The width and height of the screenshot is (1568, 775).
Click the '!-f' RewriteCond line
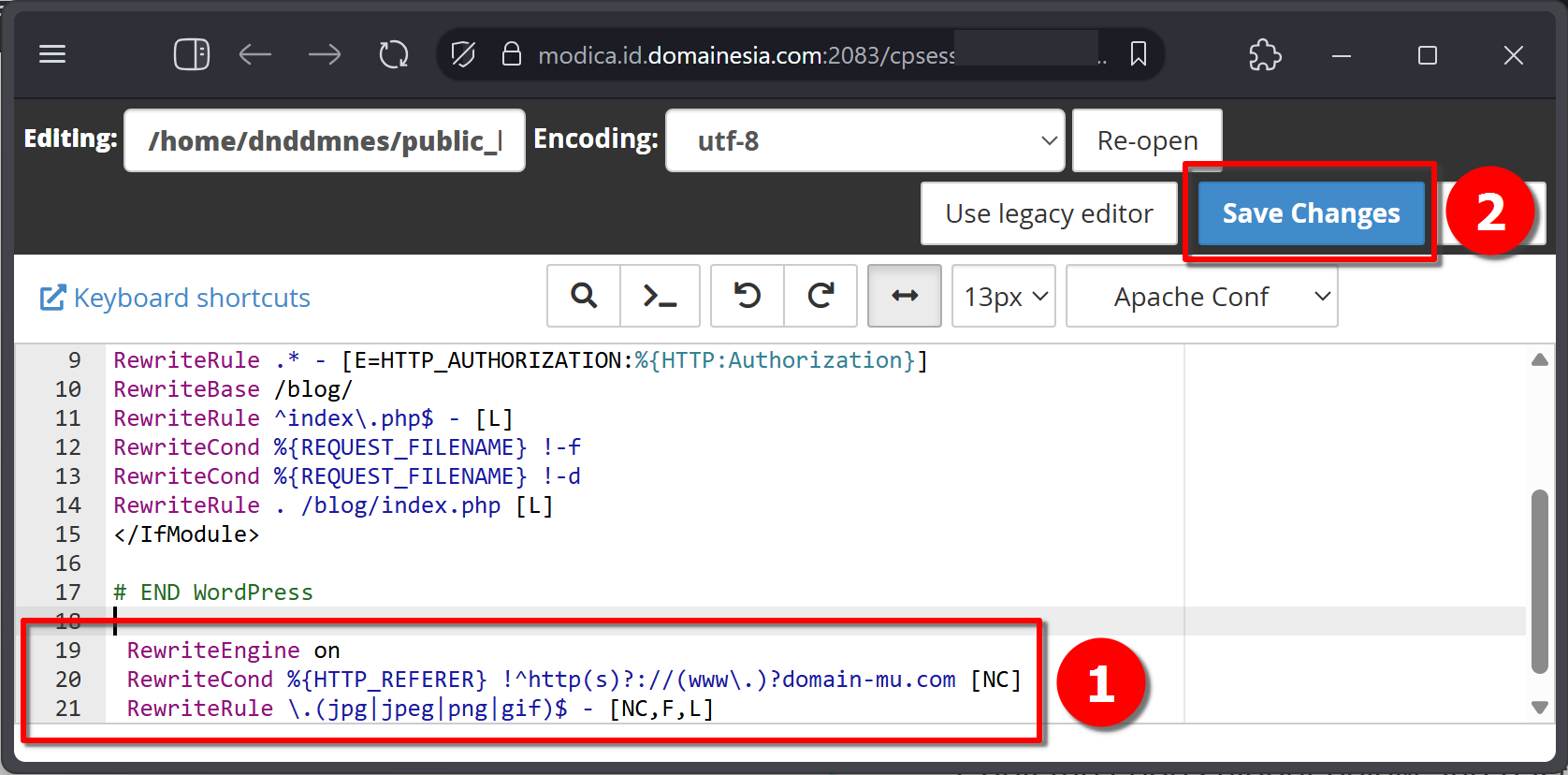(x=347, y=446)
